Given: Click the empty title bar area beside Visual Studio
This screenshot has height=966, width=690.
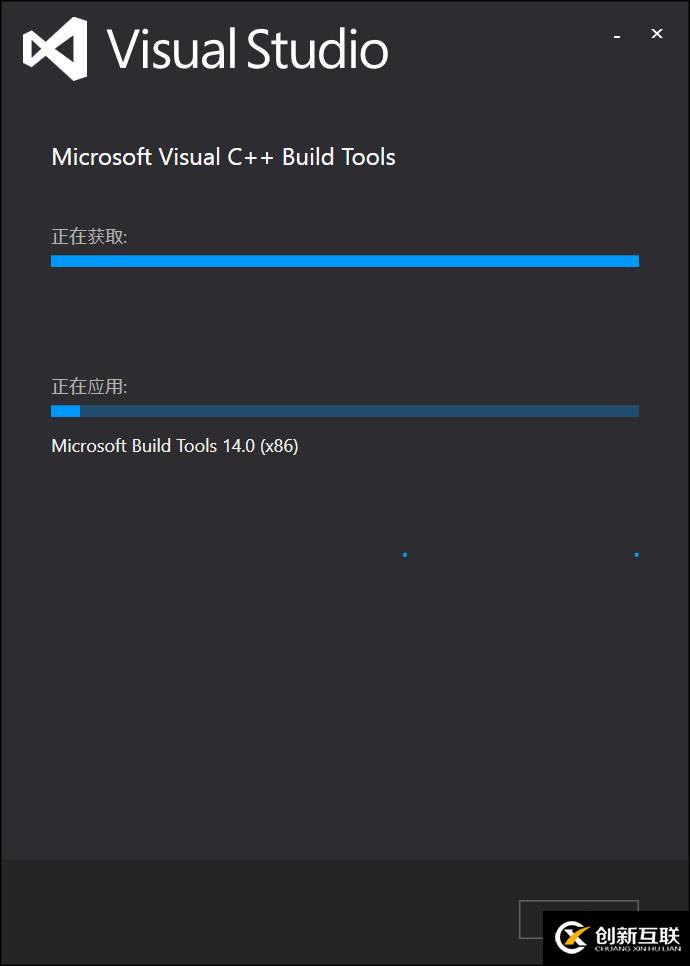Looking at the screenshot, I should click(500, 50).
